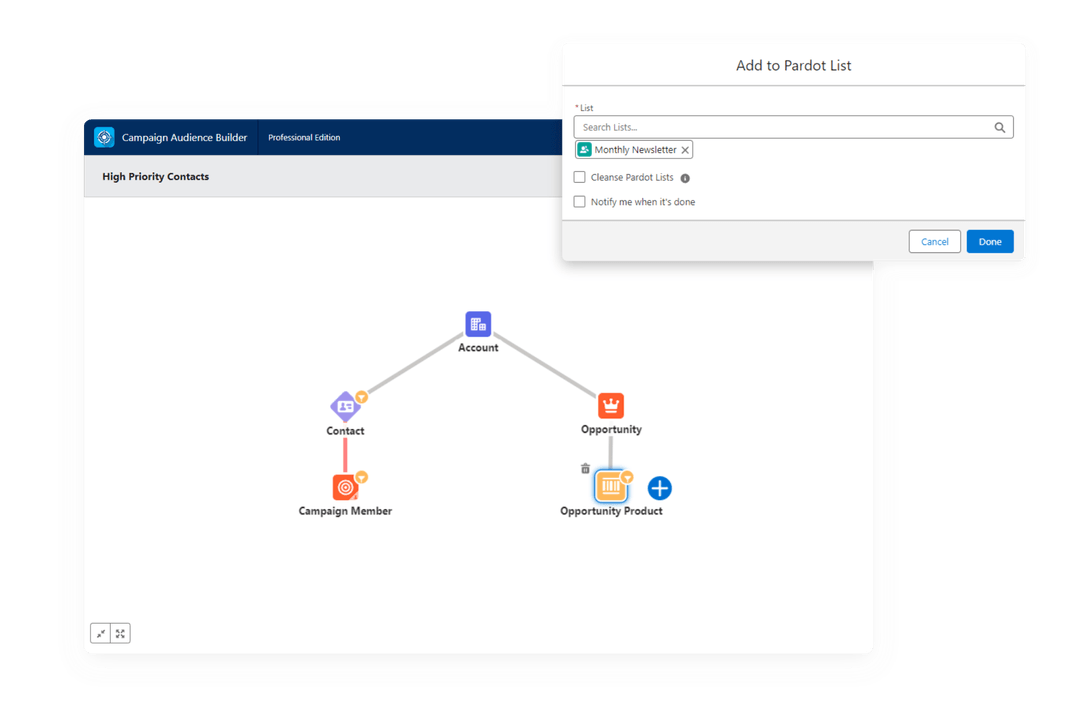The image size is (1080, 714).
Task: Select the Opportunity Product node icon
Action: (x=612, y=487)
